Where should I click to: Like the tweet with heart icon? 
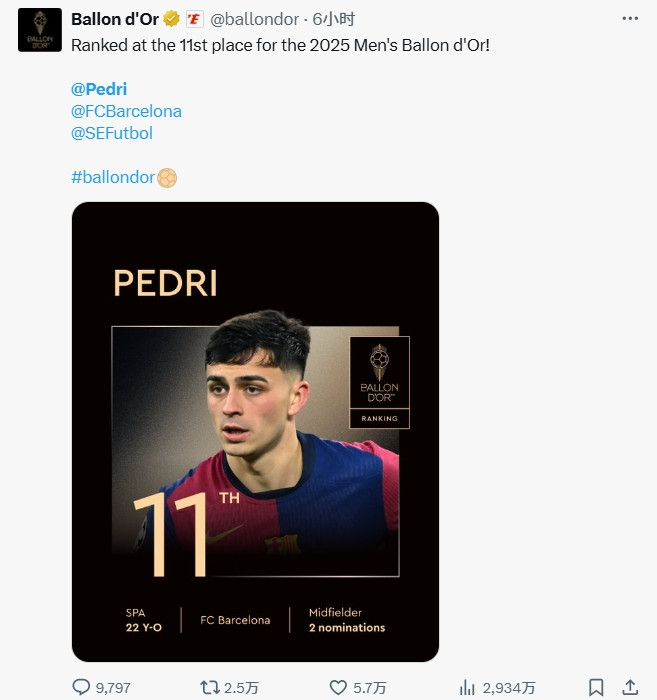[x=338, y=687]
